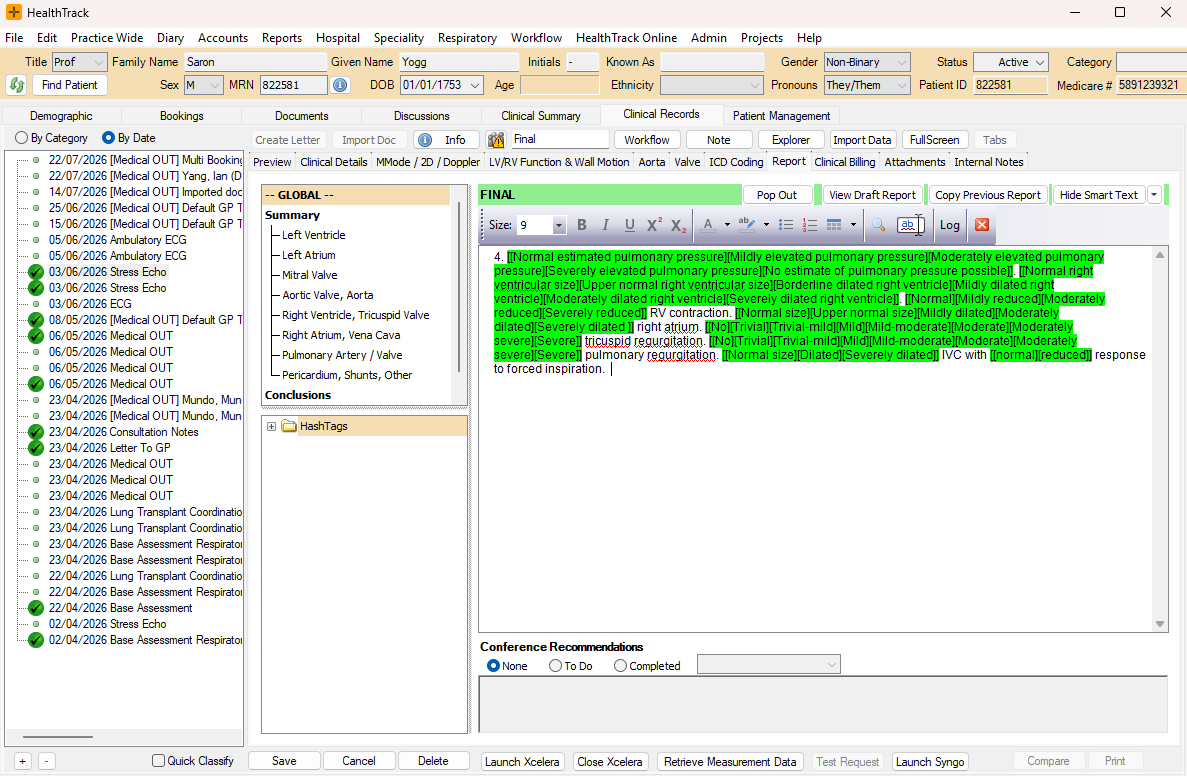
Task: Click the HealthTrack app logo icon
Action: pyautogui.click(x=14, y=12)
